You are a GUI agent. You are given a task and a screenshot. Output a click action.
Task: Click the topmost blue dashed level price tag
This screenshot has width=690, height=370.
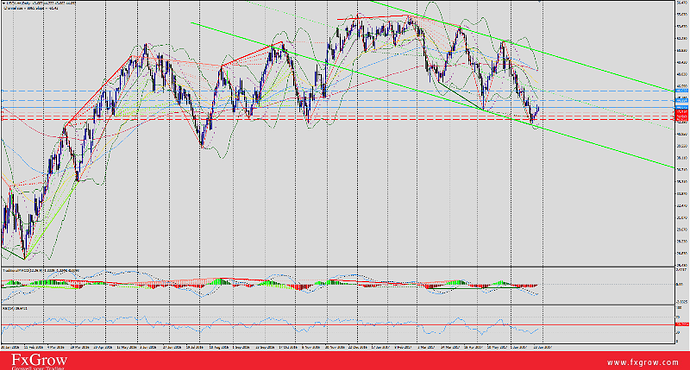(682, 91)
